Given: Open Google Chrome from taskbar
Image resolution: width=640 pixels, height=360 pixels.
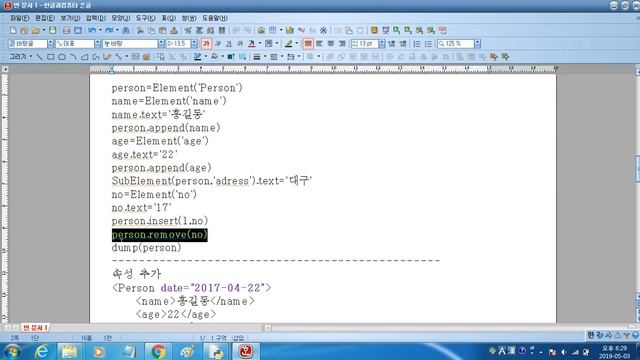Looking at the screenshot, I should tap(158, 351).
